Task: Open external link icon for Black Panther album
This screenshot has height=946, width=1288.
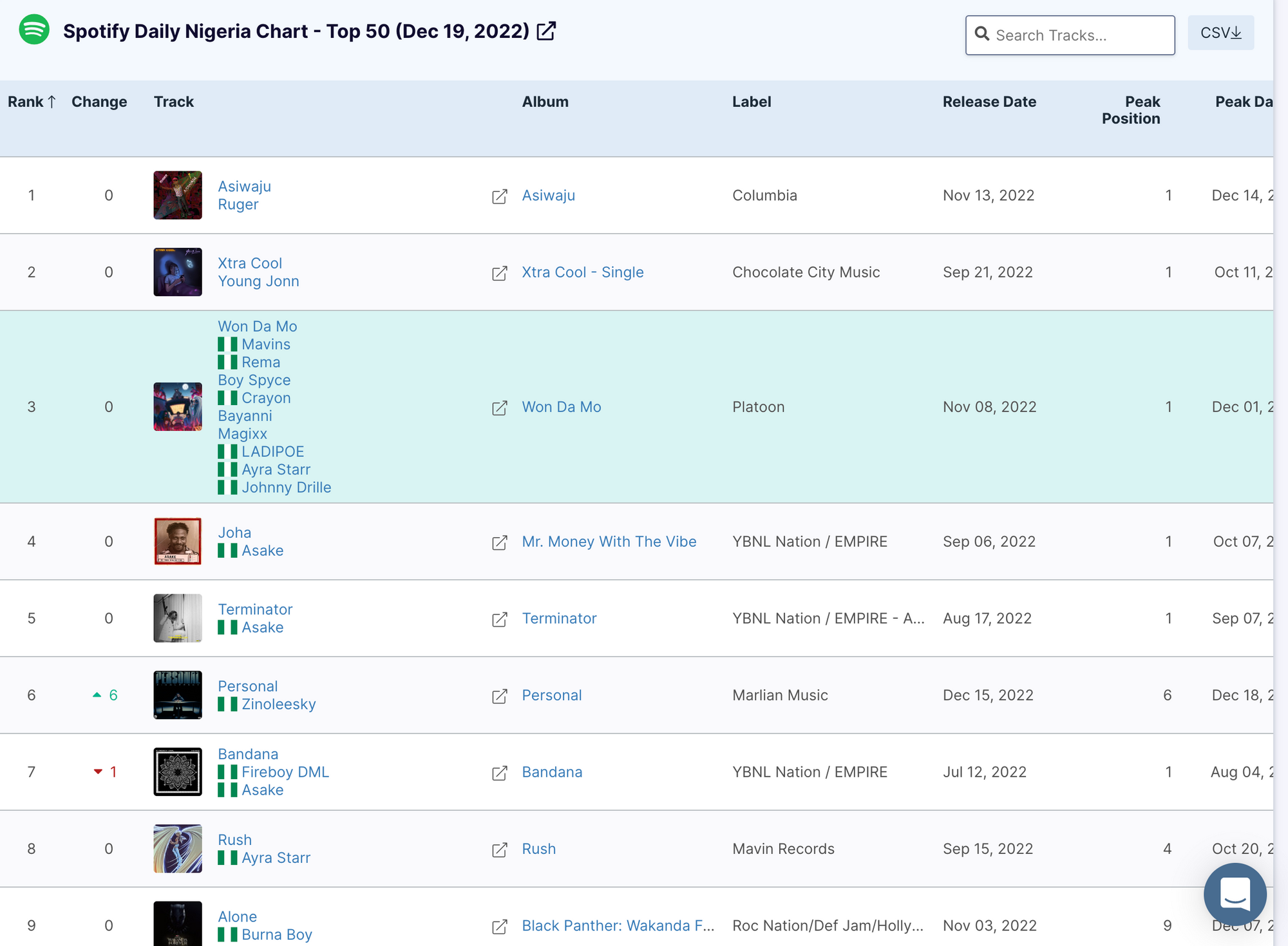Action: point(500,927)
